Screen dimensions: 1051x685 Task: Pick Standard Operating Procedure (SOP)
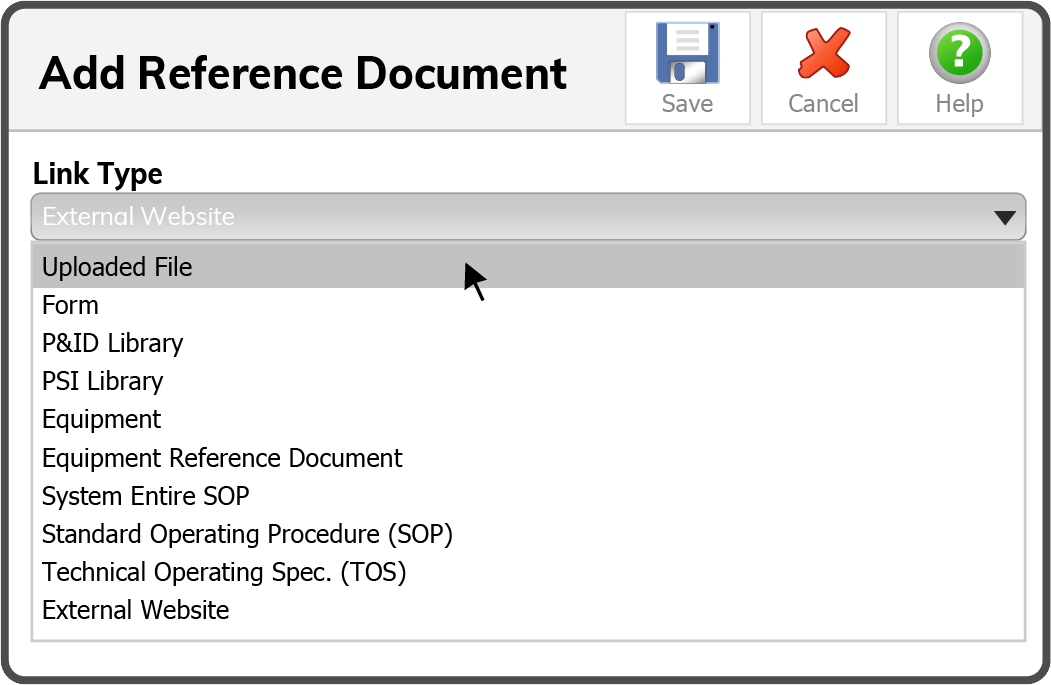pos(247,534)
